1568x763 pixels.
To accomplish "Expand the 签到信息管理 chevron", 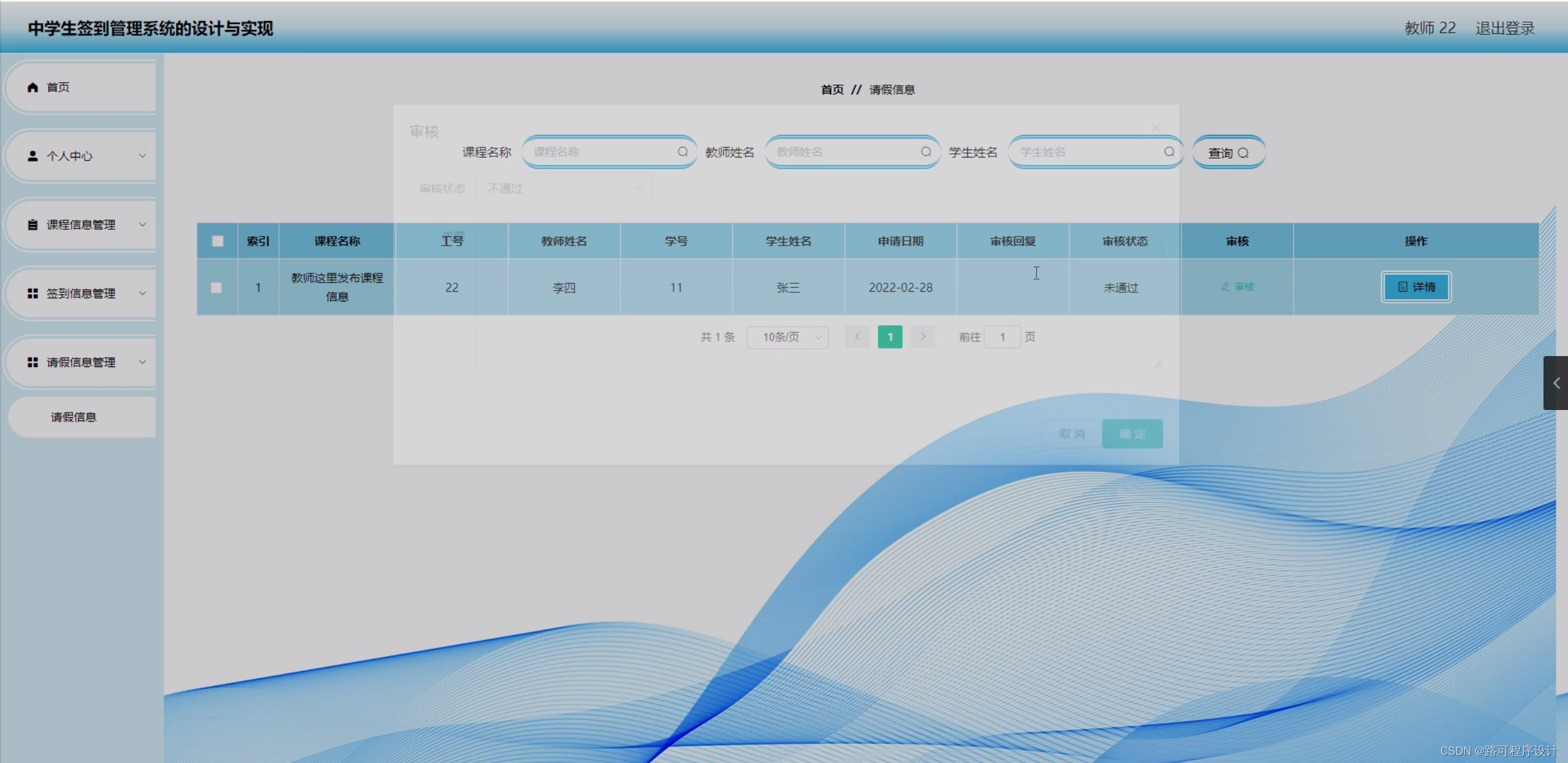I will (142, 294).
